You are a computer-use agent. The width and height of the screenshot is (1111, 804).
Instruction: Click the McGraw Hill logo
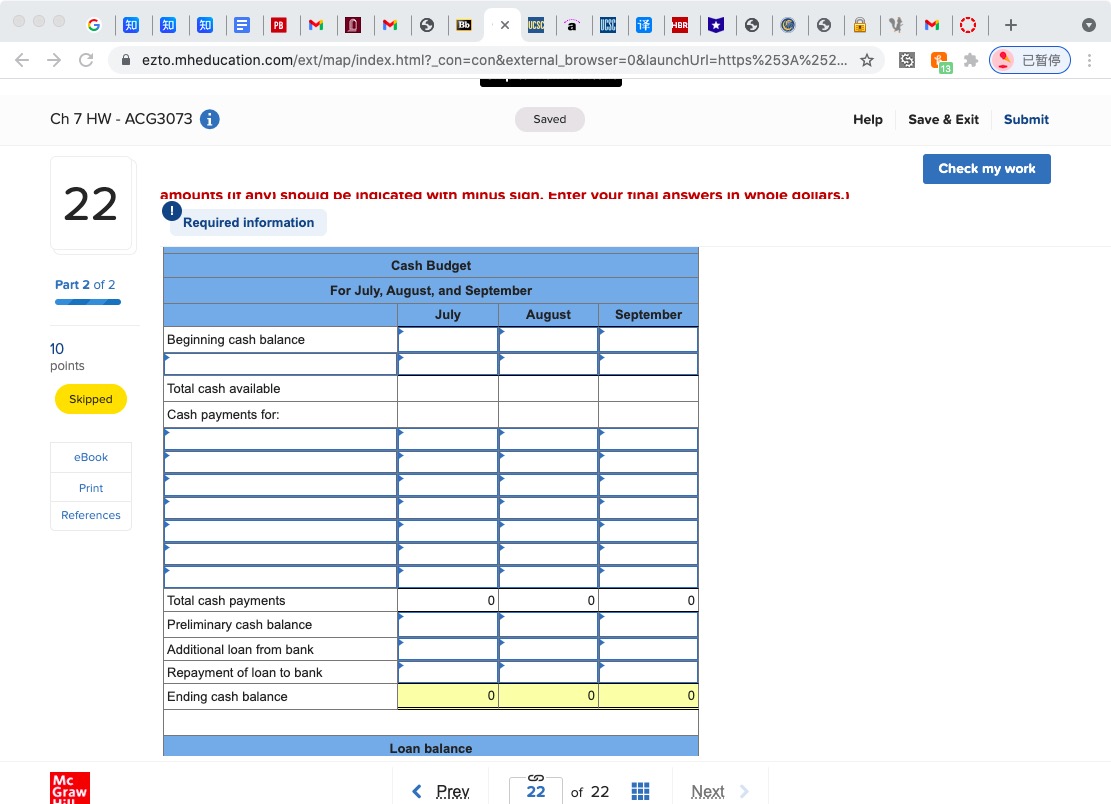[69, 788]
